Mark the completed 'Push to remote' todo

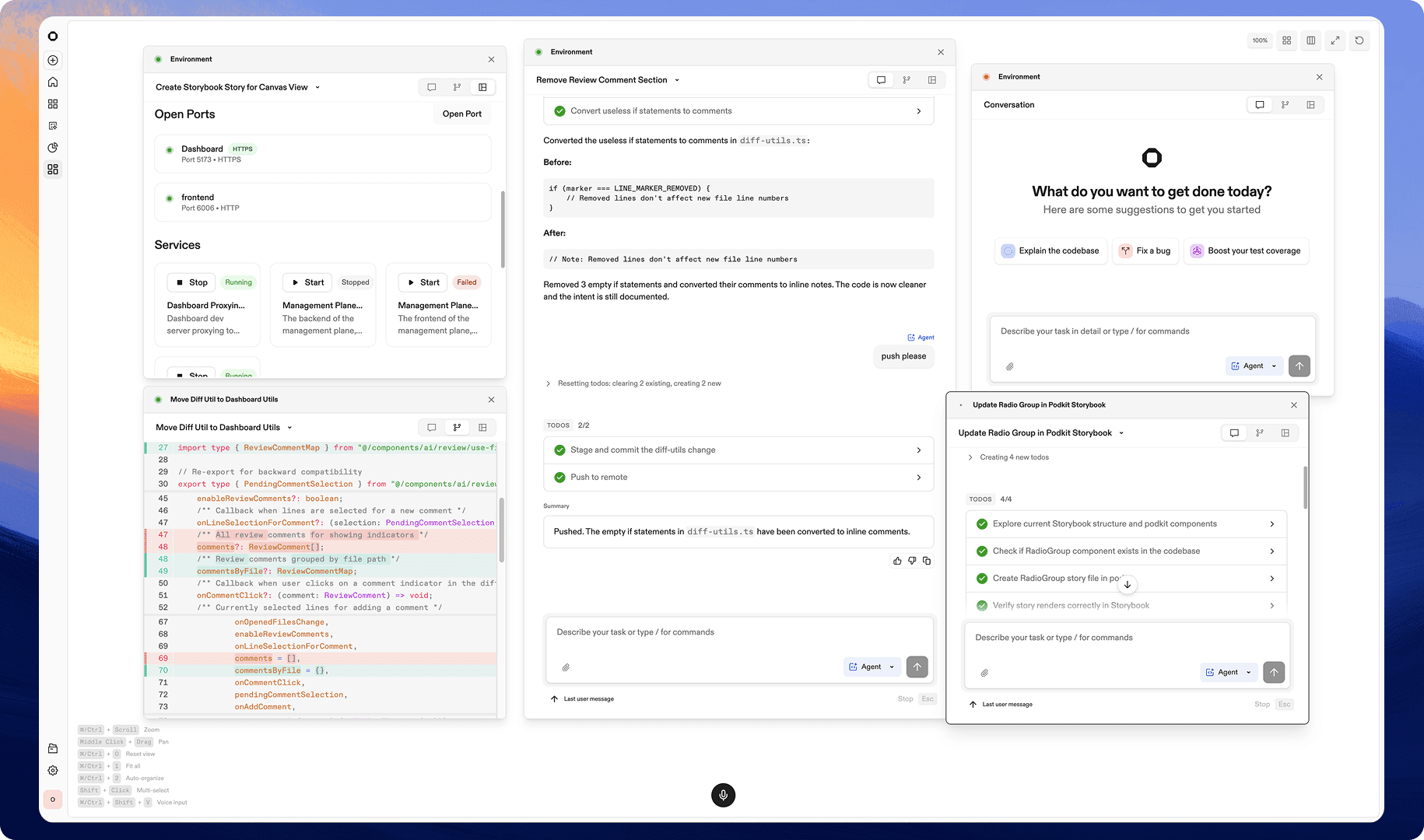tap(559, 477)
